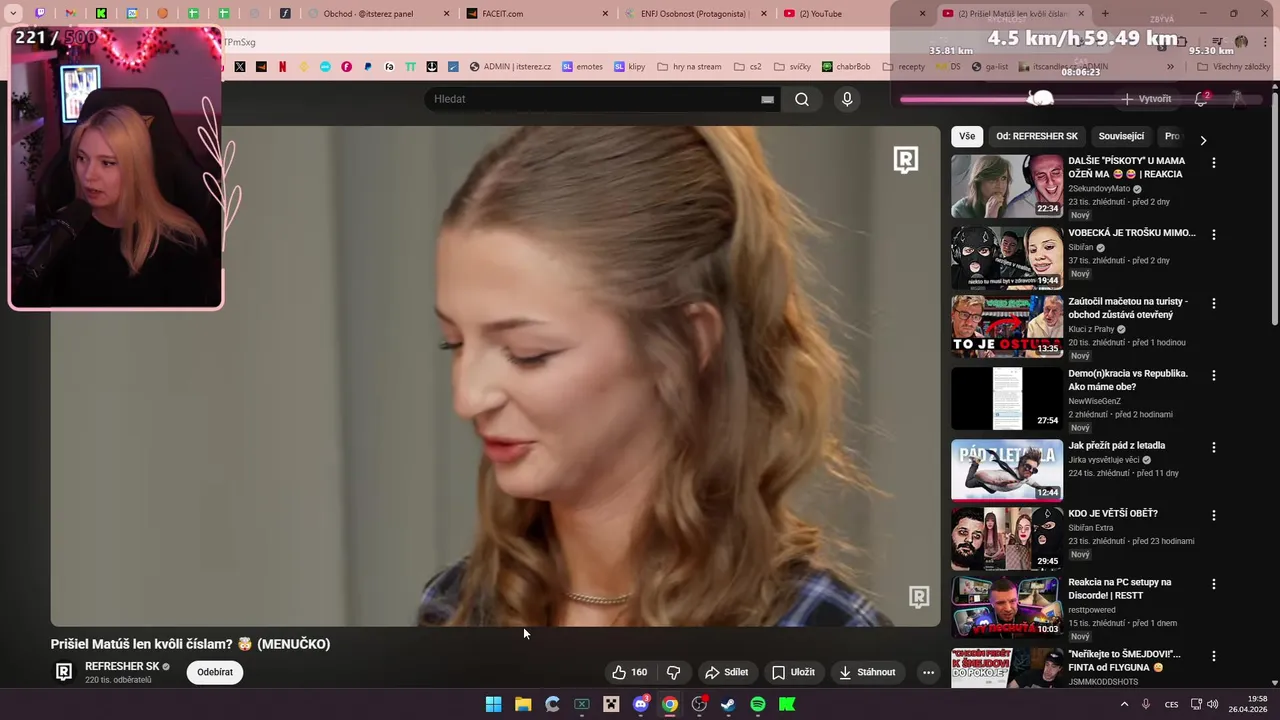1280x720 pixels.
Task: Click the Sdílet share button
Action: [726, 672]
